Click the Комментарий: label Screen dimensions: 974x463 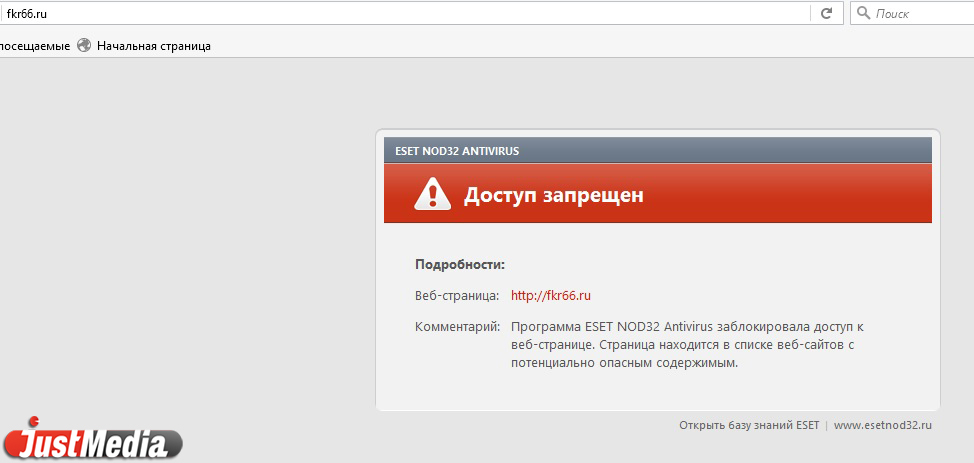(x=458, y=327)
